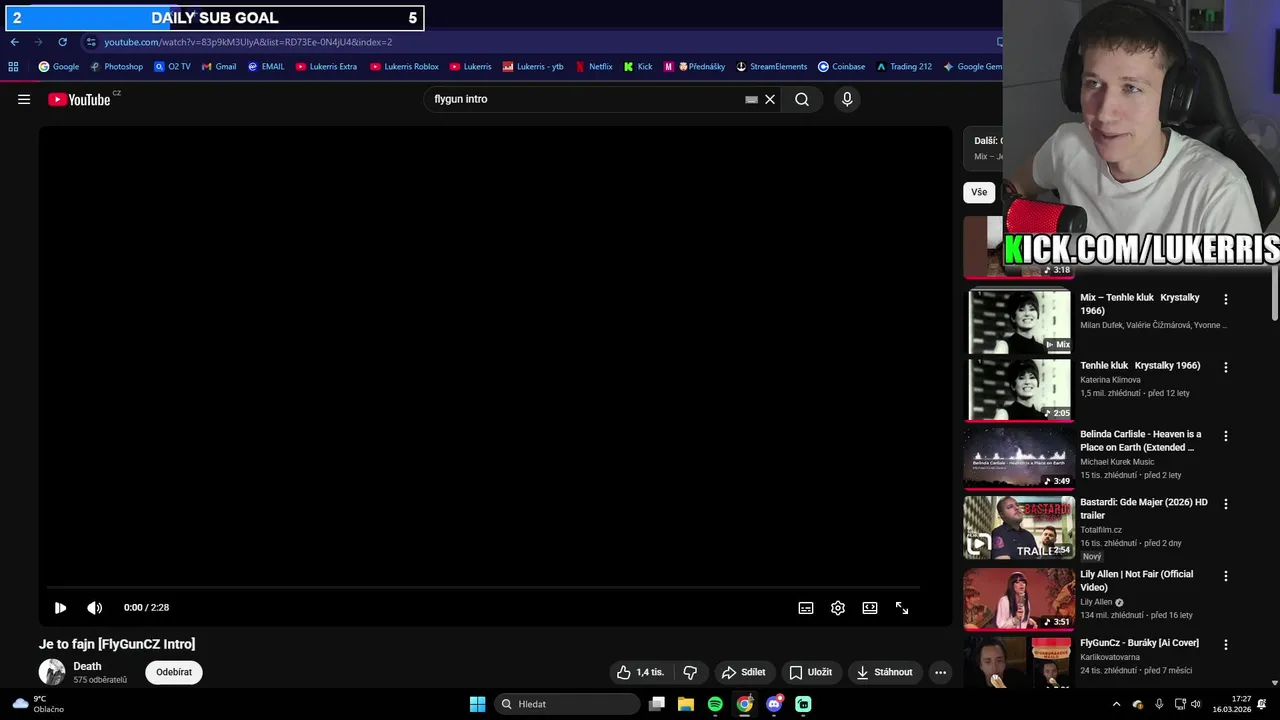Dislike the video
Screen dimensions: 1280x720
(x=690, y=672)
